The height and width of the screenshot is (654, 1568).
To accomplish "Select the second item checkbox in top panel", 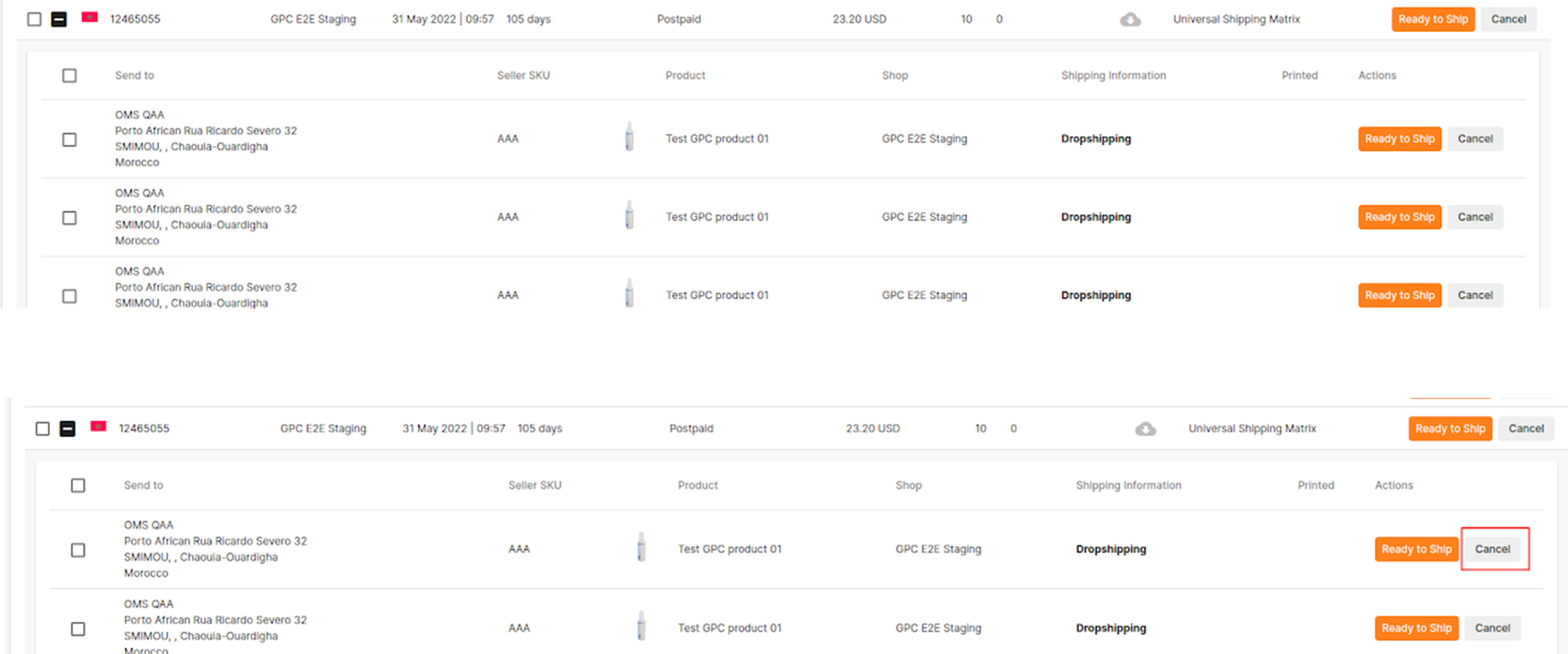I will pos(70,218).
